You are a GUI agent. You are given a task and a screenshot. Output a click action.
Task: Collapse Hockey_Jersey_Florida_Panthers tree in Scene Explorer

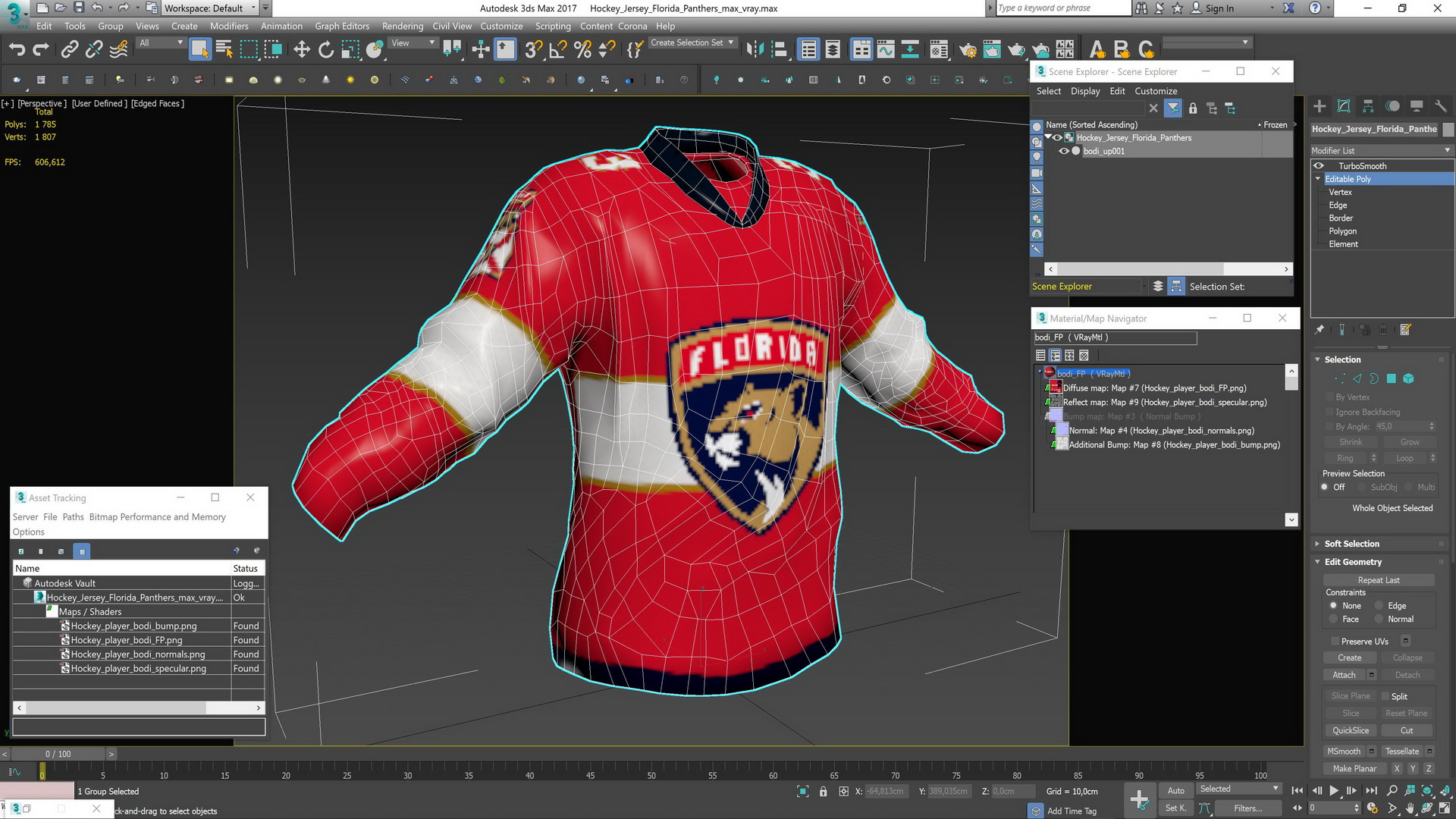point(1048,137)
